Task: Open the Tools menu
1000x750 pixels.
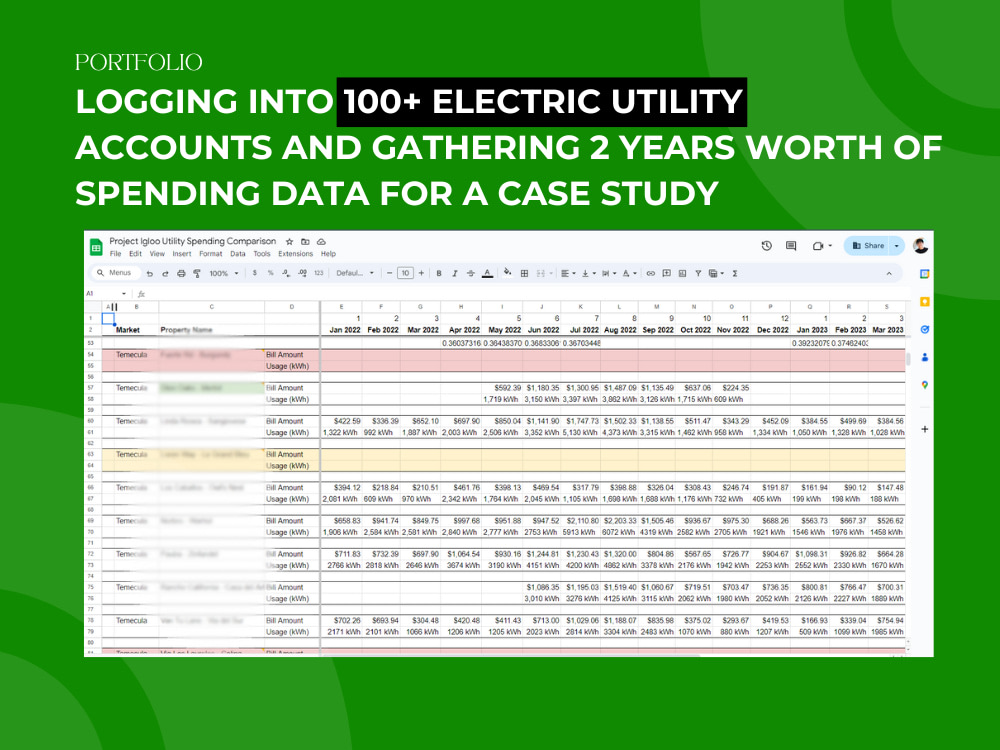Action: click(261, 254)
